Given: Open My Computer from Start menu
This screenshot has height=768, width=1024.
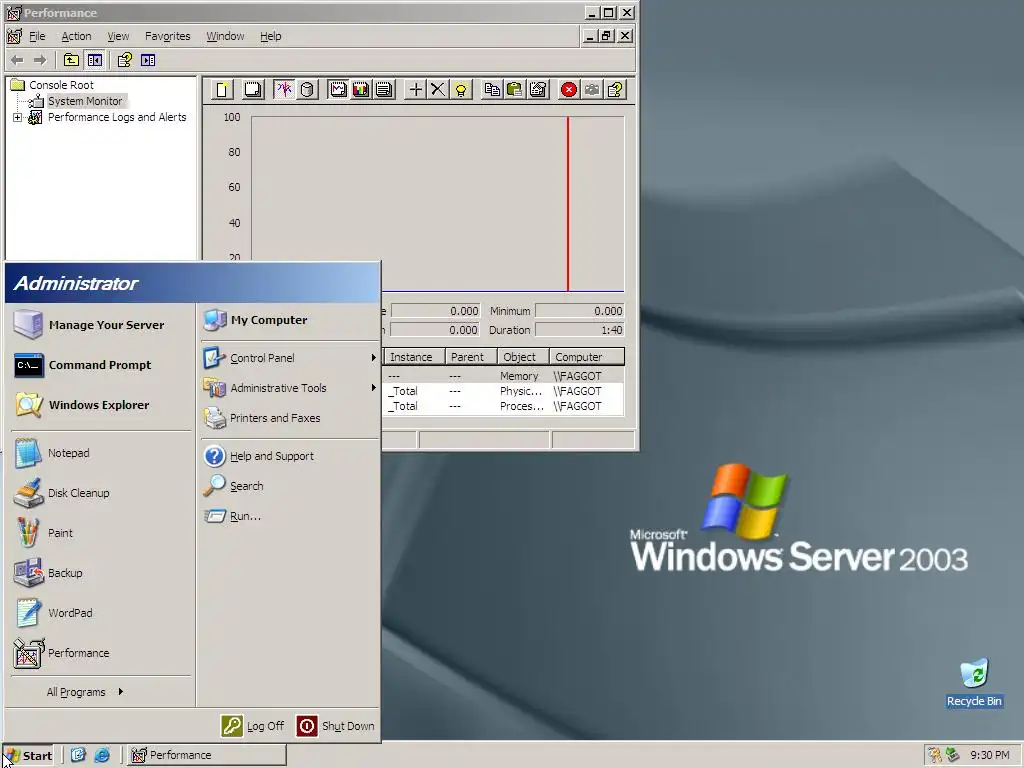Looking at the screenshot, I should [289, 320].
